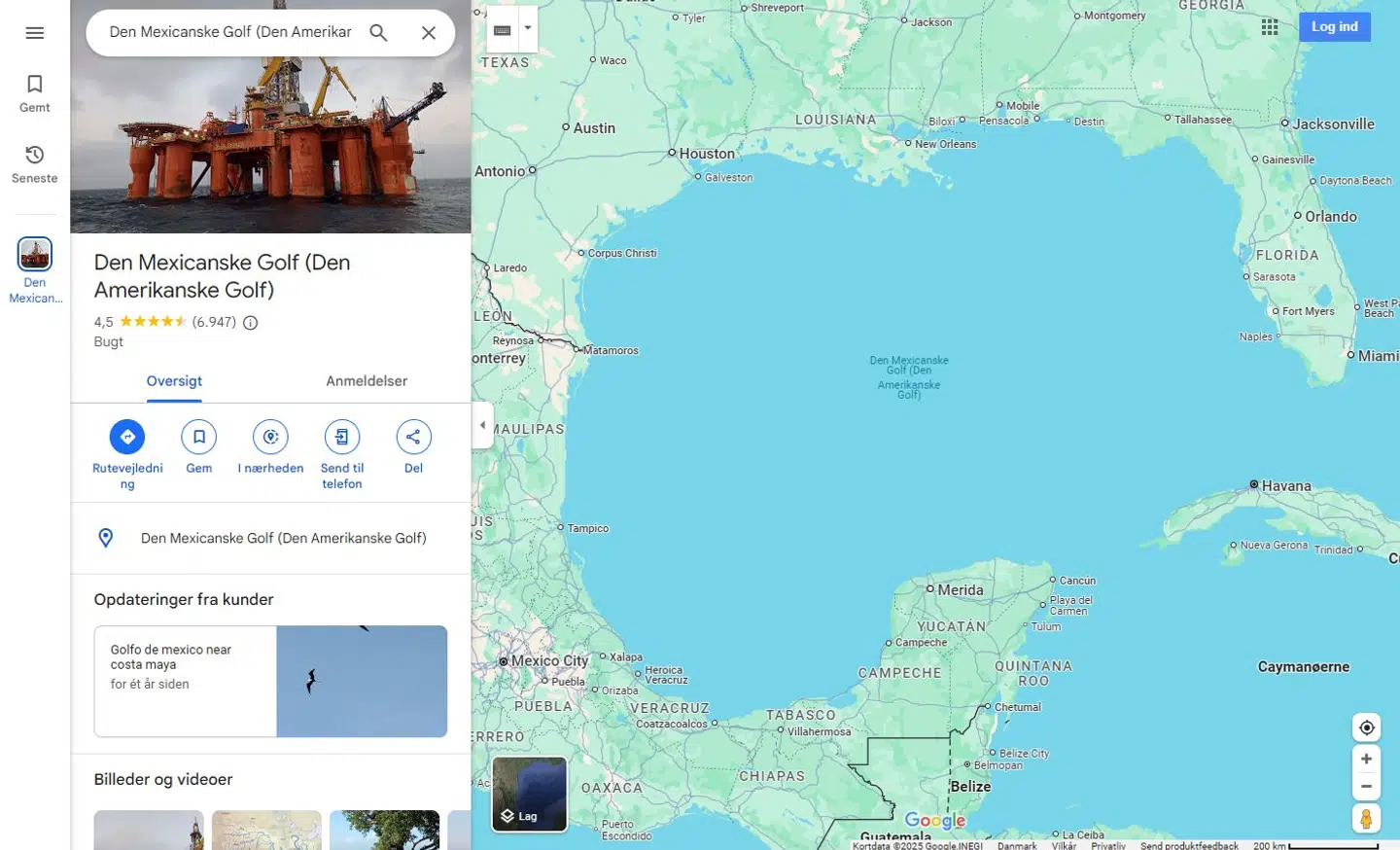Share place with Del button
The image size is (1400, 850).
click(x=413, y=438)
